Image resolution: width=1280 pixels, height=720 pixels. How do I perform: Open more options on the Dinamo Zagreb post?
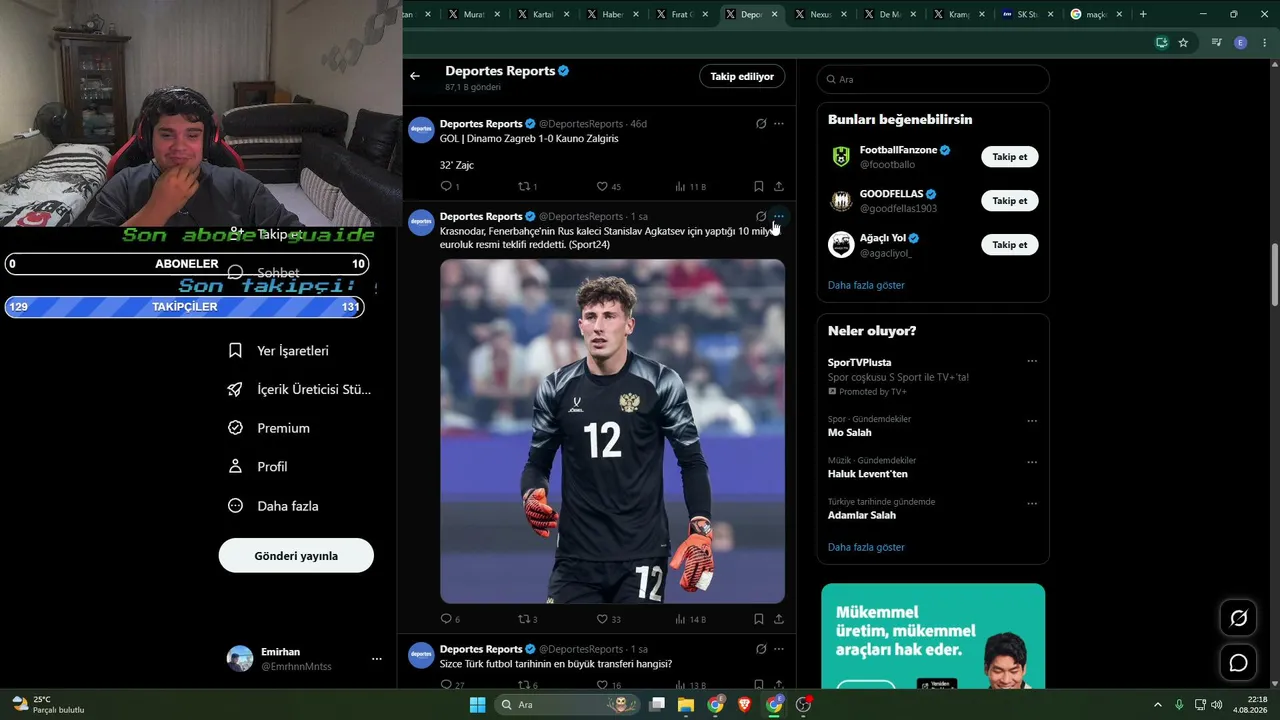779,124
